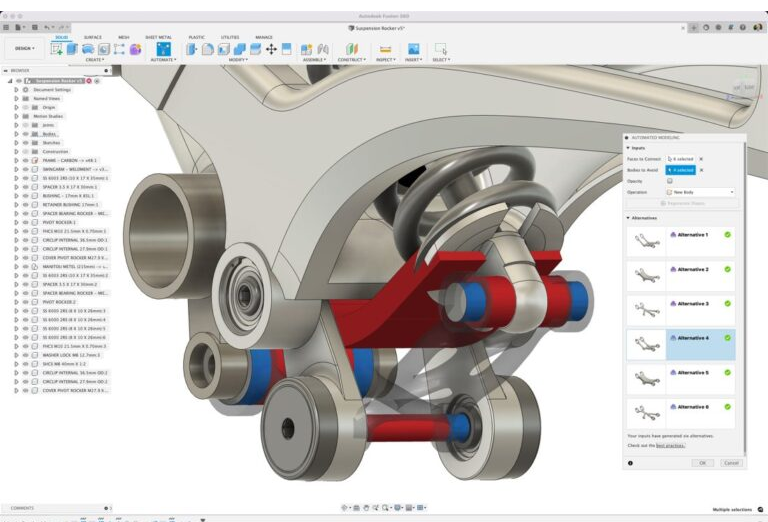Click the help question mark icon
Screen dimensions: 768x522
pos(743,28)
